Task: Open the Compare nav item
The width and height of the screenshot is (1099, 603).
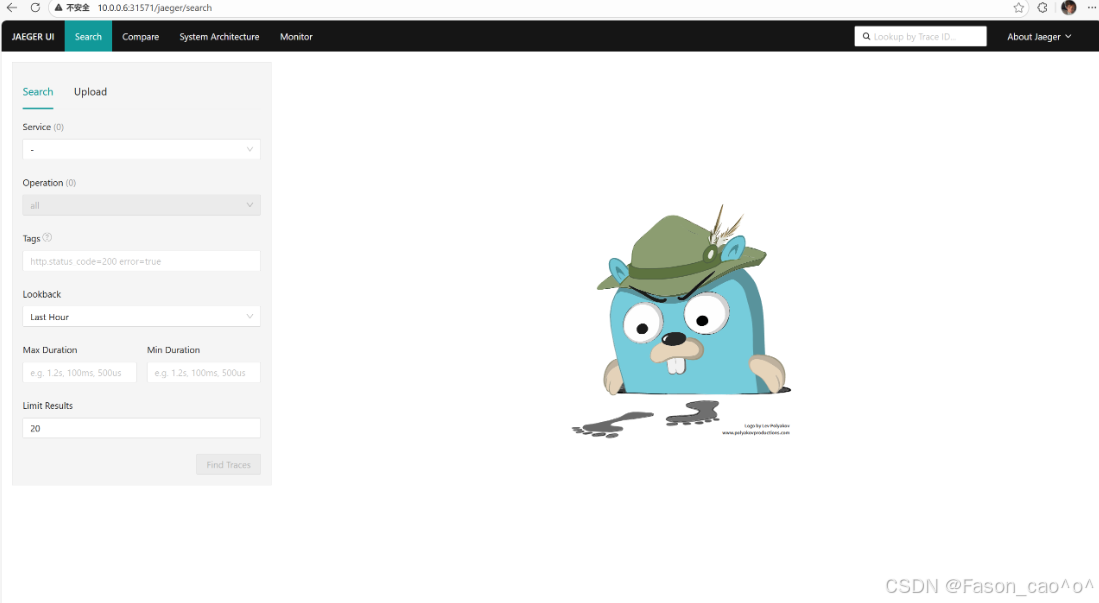Action: (140, 36)
